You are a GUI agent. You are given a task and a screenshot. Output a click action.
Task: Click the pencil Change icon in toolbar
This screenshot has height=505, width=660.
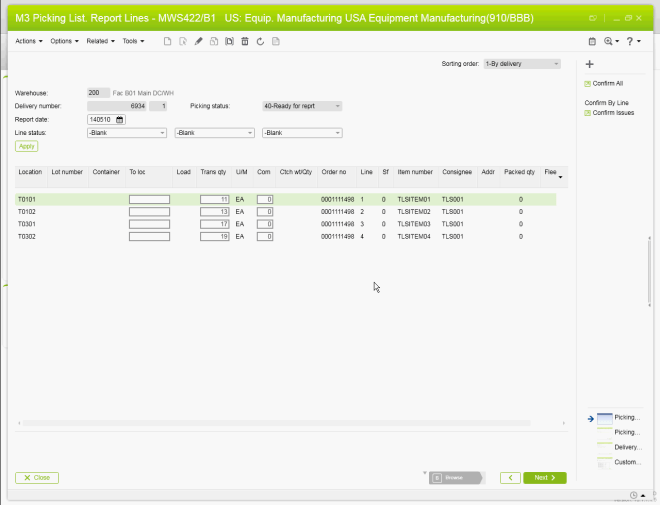click(198, 41)
